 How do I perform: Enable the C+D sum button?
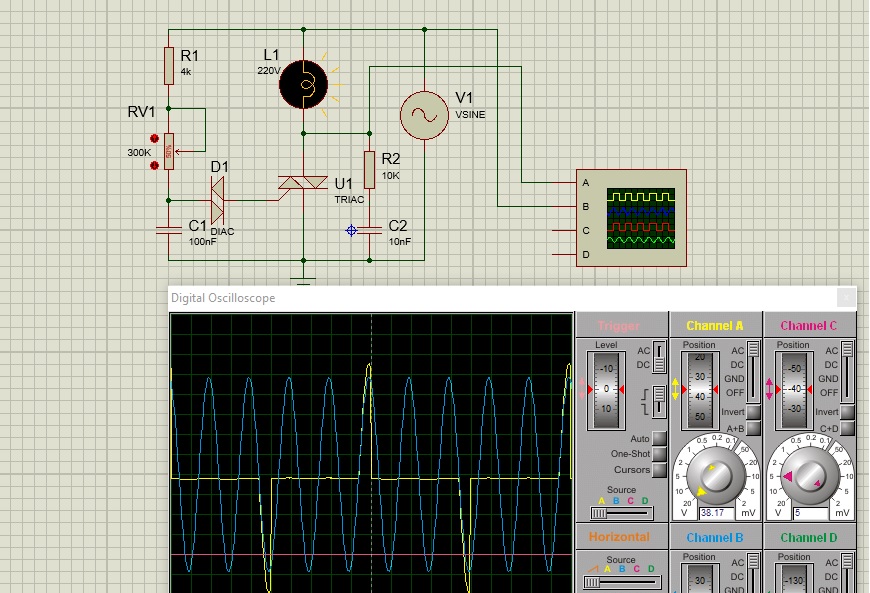[846, 429]
